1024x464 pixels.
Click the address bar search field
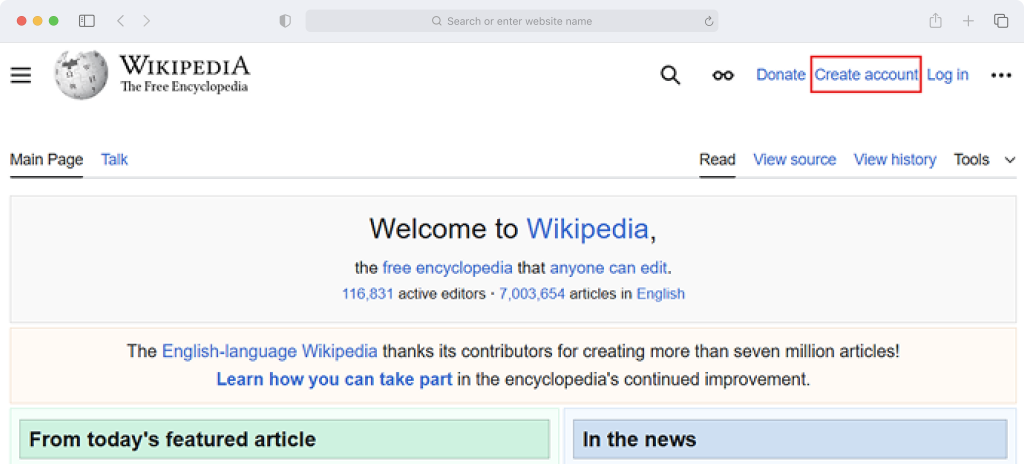tap(512, 21)
